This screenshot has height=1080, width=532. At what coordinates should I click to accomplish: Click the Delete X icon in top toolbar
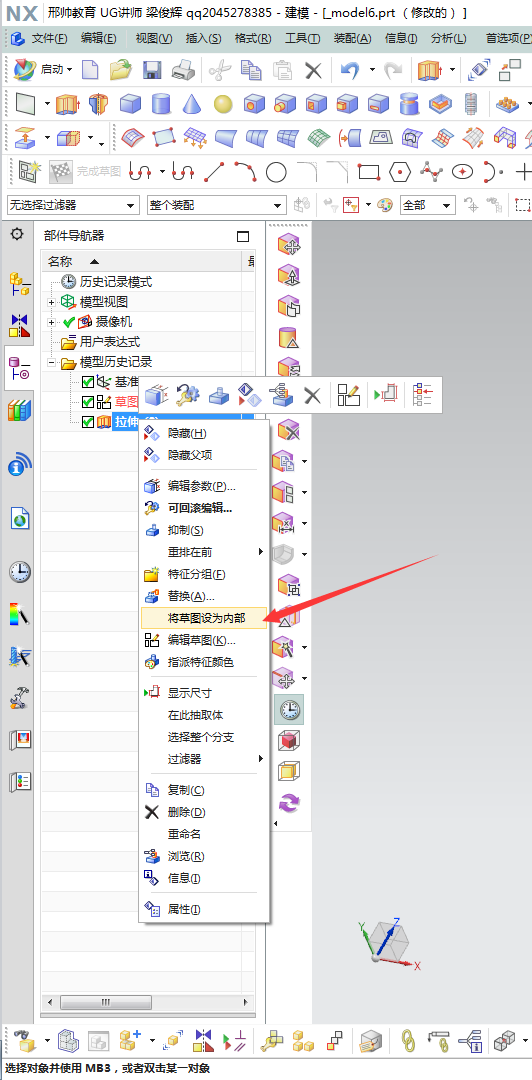314,70
